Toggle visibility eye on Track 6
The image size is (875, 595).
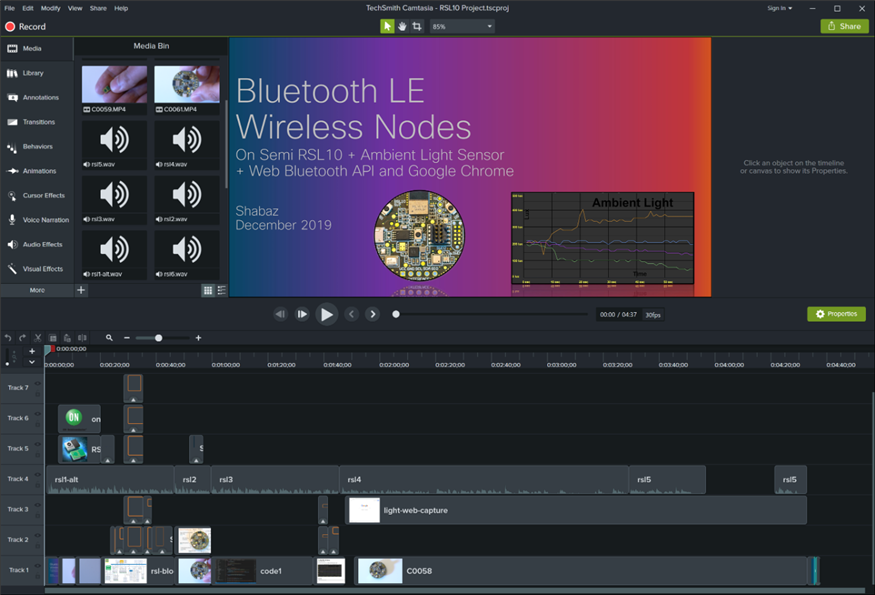pos(38,415)
